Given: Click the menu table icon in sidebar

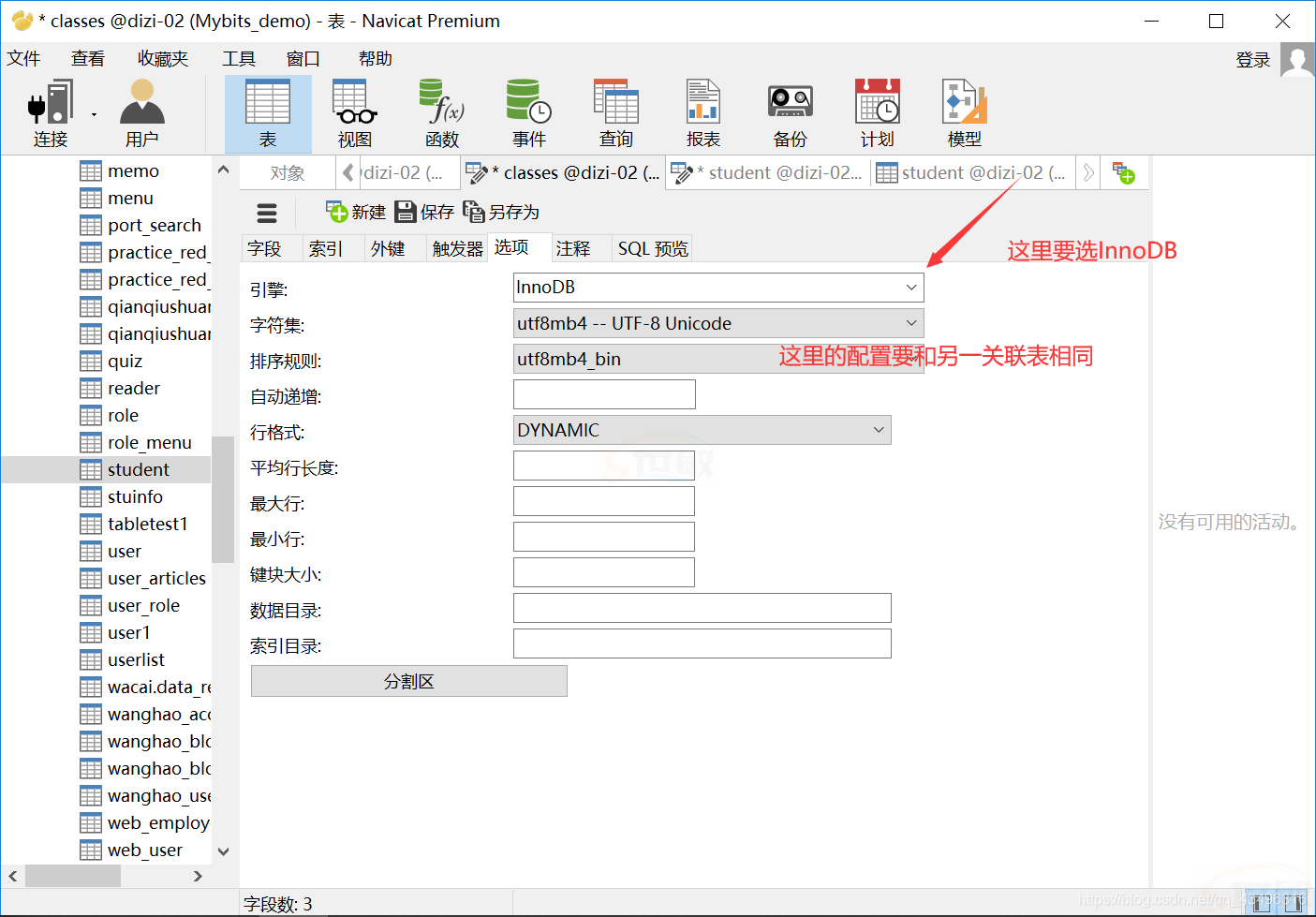Looking at the screenshot, I should pyautogui.click(x=91, y=198).
